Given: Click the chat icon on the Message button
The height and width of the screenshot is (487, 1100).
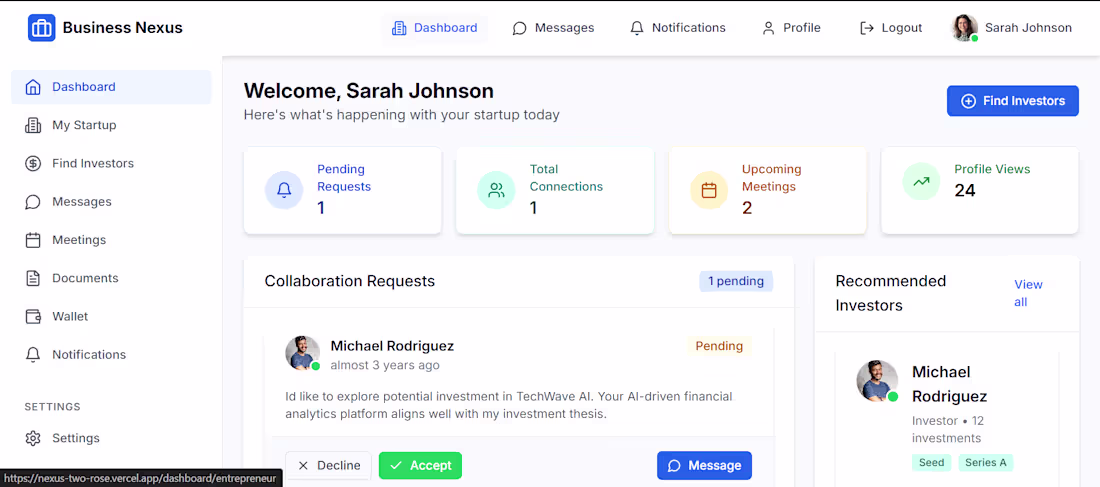Looking at the screenshot, I should click(x=674, y=466).
